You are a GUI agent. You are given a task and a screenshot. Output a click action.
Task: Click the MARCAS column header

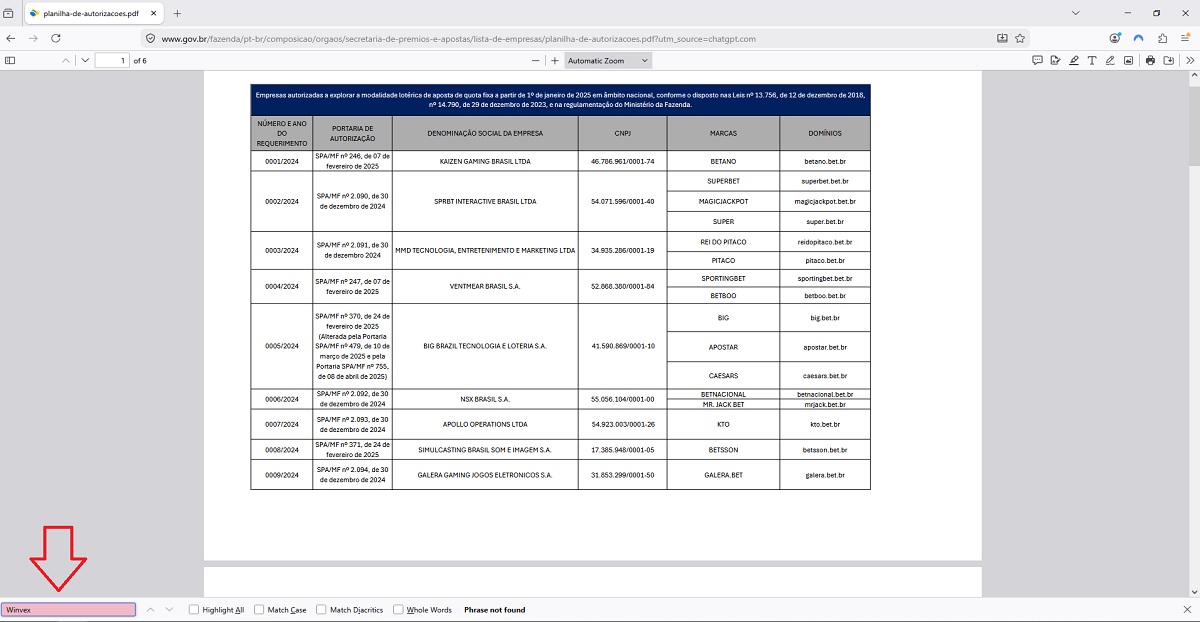coord(722,133)
